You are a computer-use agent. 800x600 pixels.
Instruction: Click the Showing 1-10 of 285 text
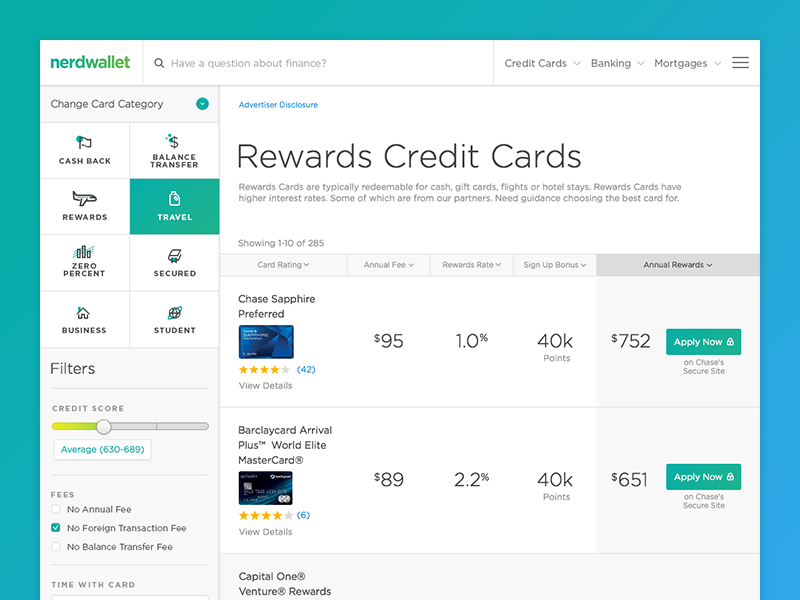[x=281, y=243]
